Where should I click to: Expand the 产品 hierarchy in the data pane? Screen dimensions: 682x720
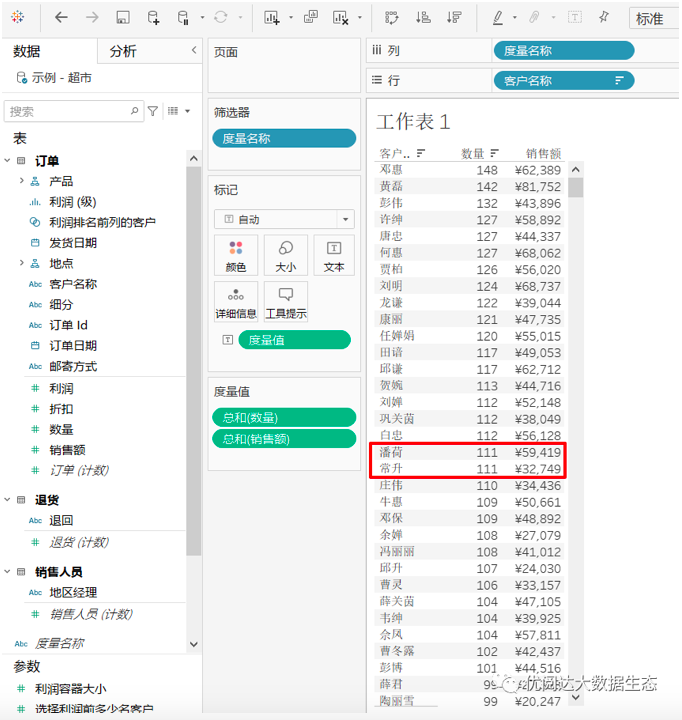pyautogui.click(x=21, y=181)
